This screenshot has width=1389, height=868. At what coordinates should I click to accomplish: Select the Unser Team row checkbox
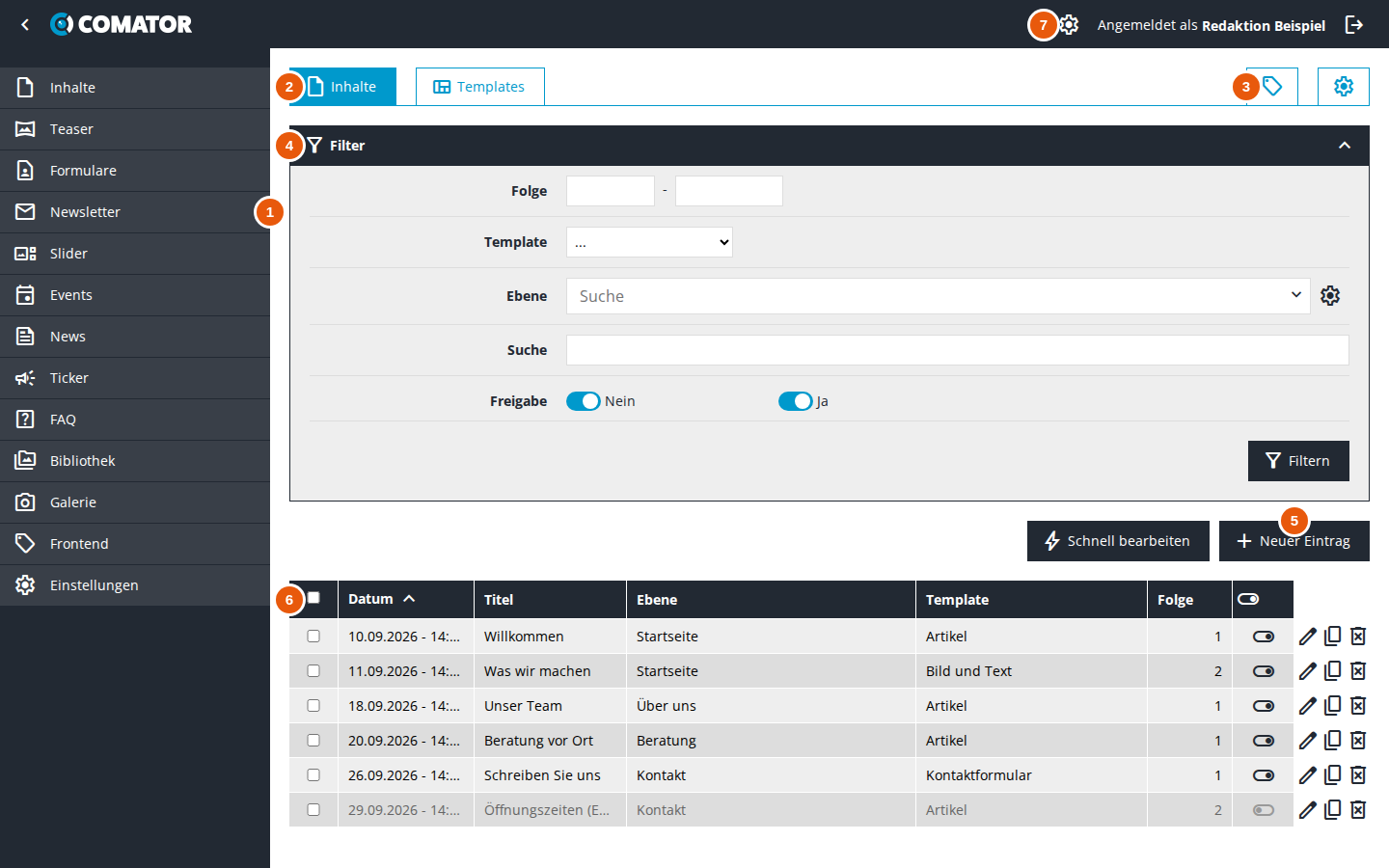point(313,706)
